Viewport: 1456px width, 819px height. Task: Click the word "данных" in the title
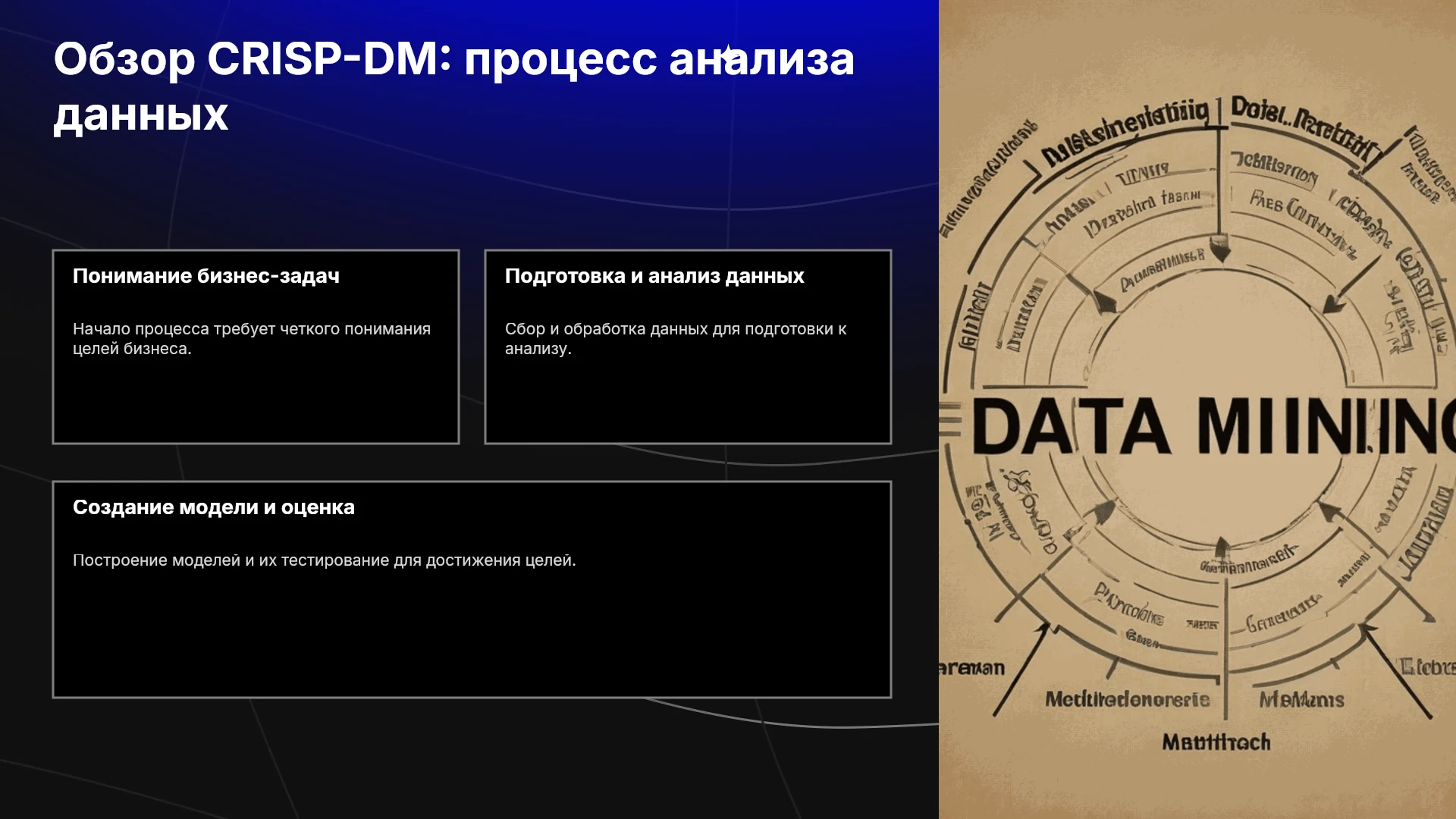click(x=141, y=115)
